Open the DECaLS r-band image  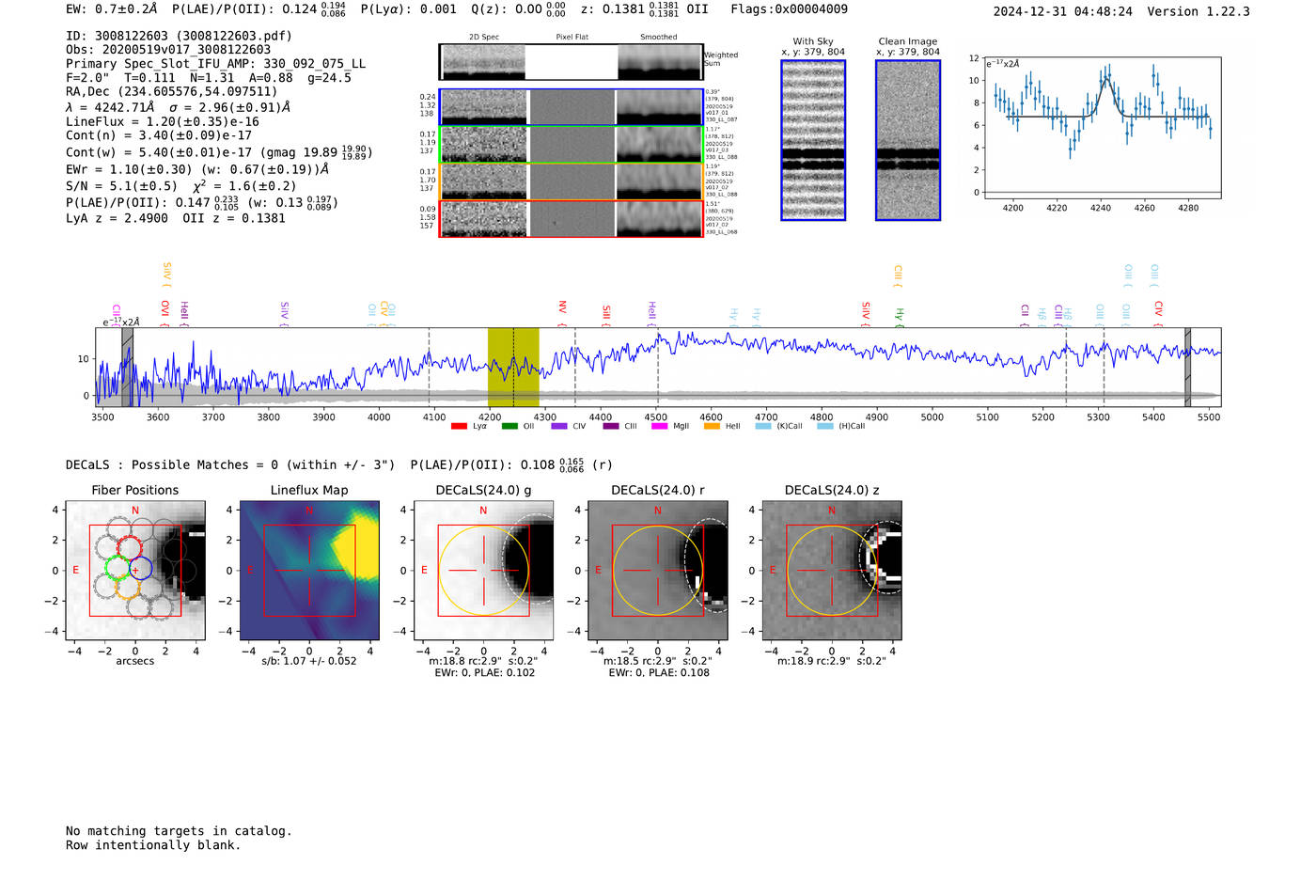click(x=658, y=571)
